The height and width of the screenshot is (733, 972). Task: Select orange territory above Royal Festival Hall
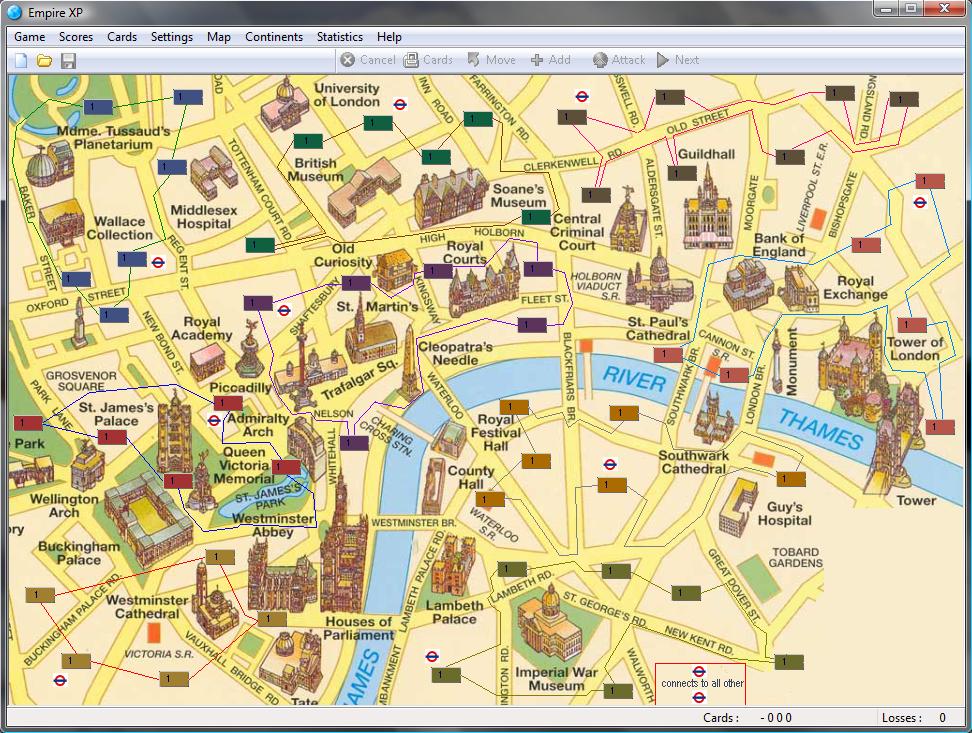[514, 407]
